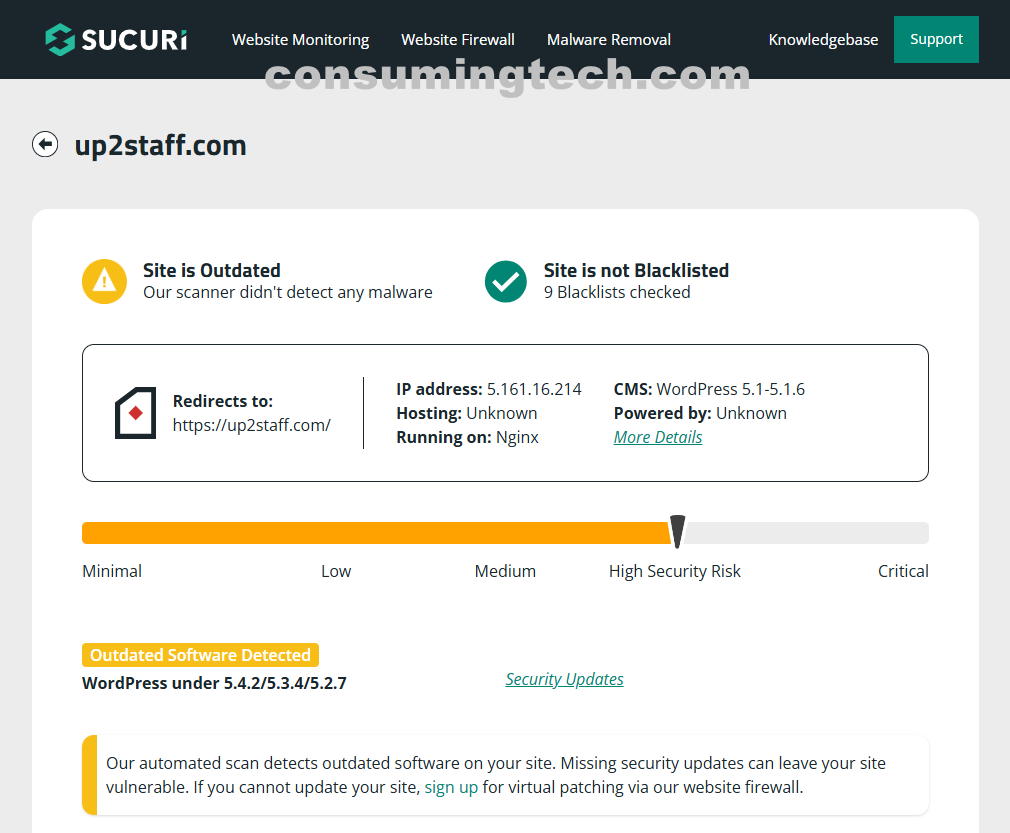1010x833 pixels.
Task: Open the Website Firewall menu item
Action: 458,40
